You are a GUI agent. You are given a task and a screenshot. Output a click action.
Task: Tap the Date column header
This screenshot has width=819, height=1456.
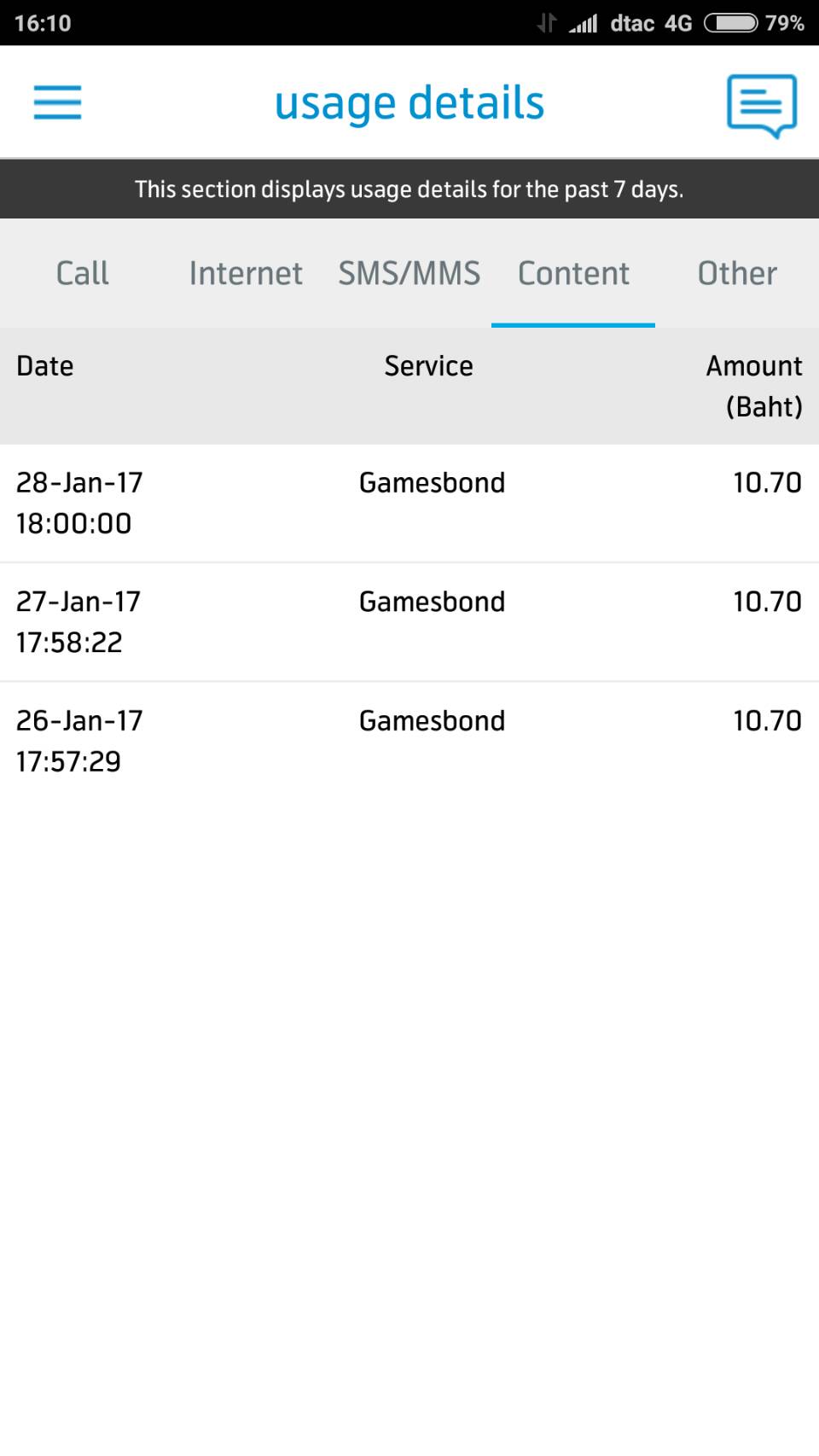(45, 366)
